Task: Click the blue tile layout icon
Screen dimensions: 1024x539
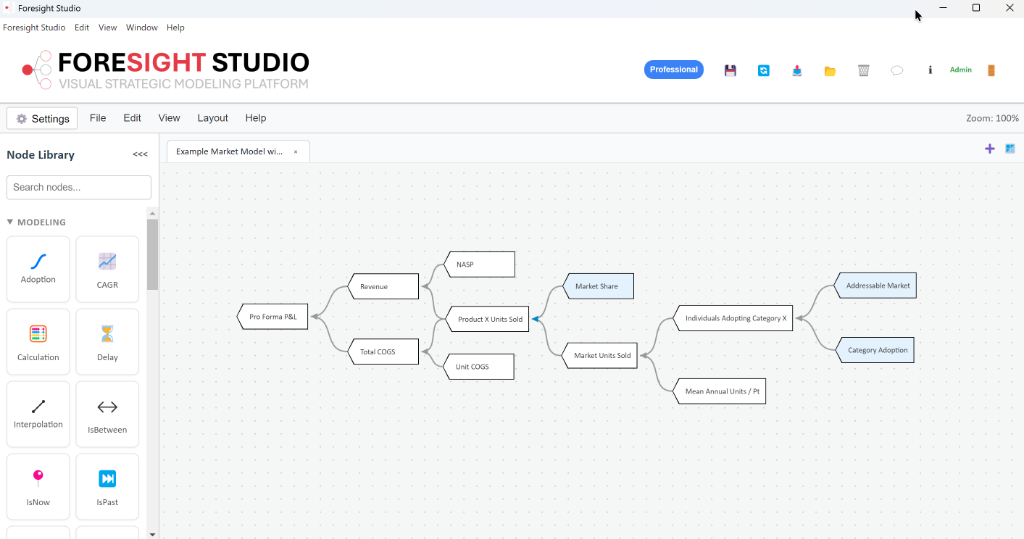Action: (x=1010, y=149)
